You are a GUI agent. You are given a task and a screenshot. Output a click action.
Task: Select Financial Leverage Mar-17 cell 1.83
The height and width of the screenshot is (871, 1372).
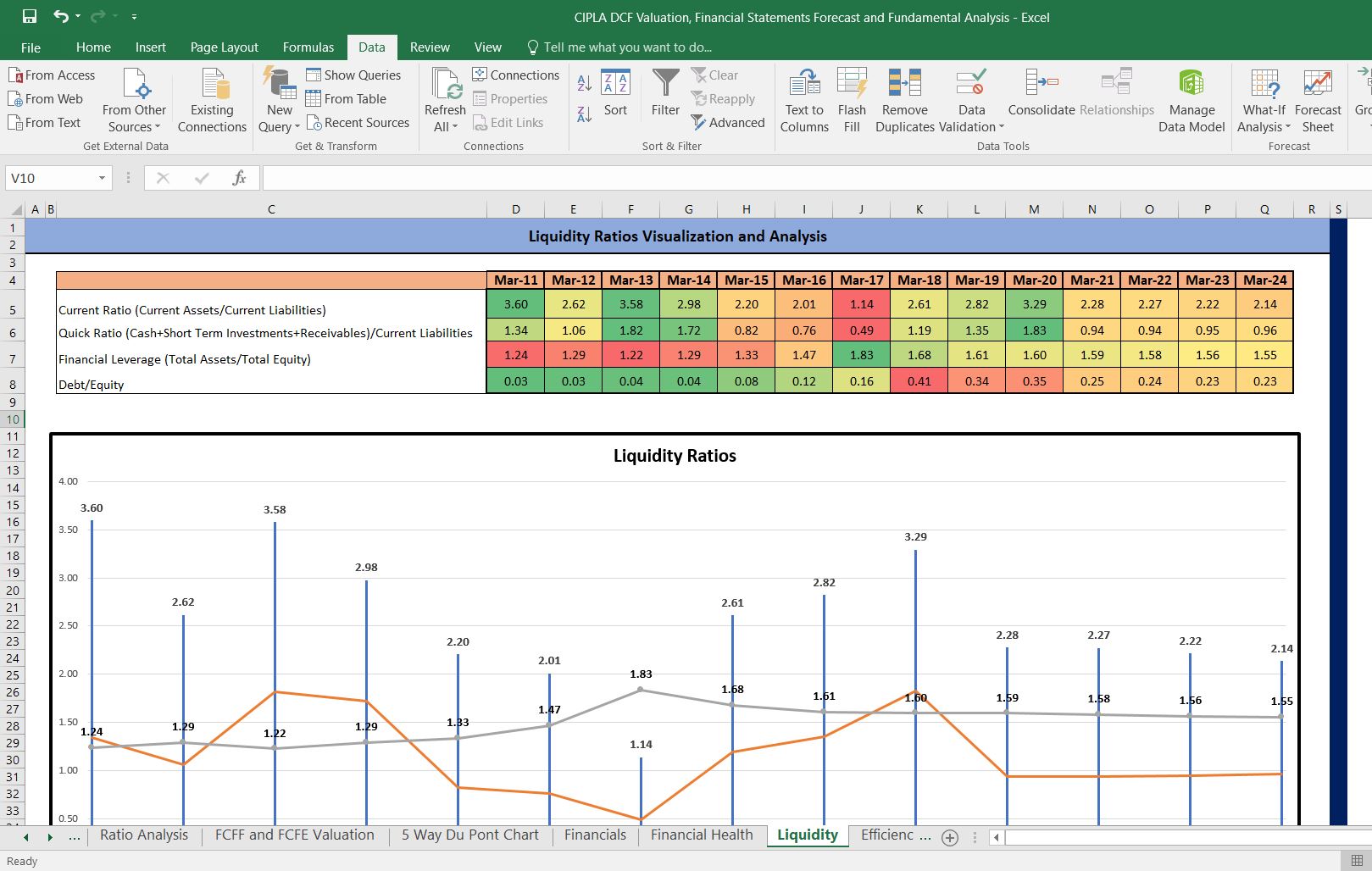click(x=861, y=356)
